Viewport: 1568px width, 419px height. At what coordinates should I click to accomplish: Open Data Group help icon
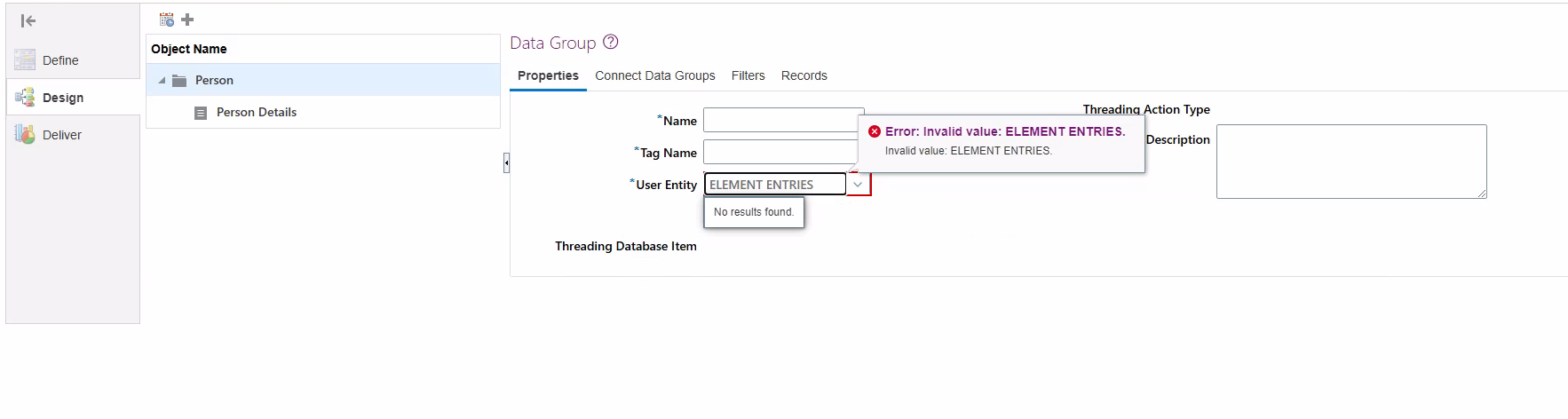coord(611,42)
